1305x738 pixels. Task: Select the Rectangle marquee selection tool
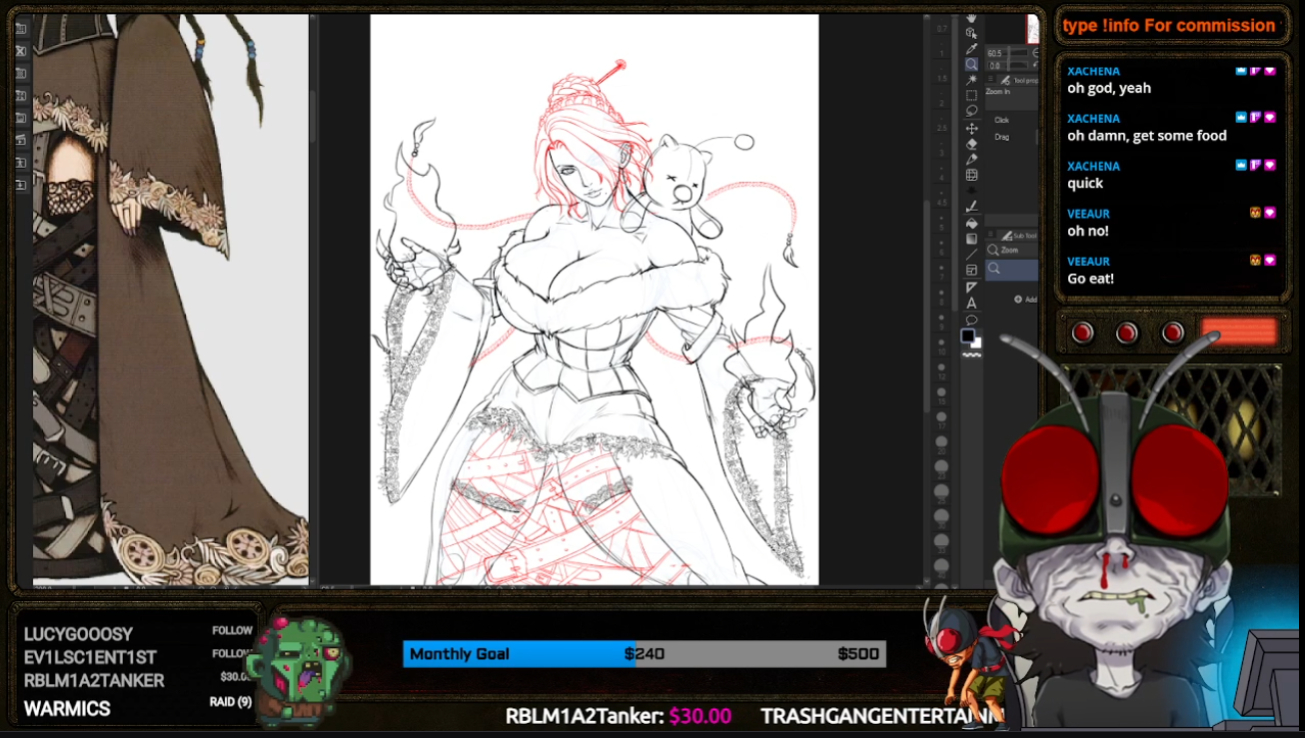pos(971,96)
